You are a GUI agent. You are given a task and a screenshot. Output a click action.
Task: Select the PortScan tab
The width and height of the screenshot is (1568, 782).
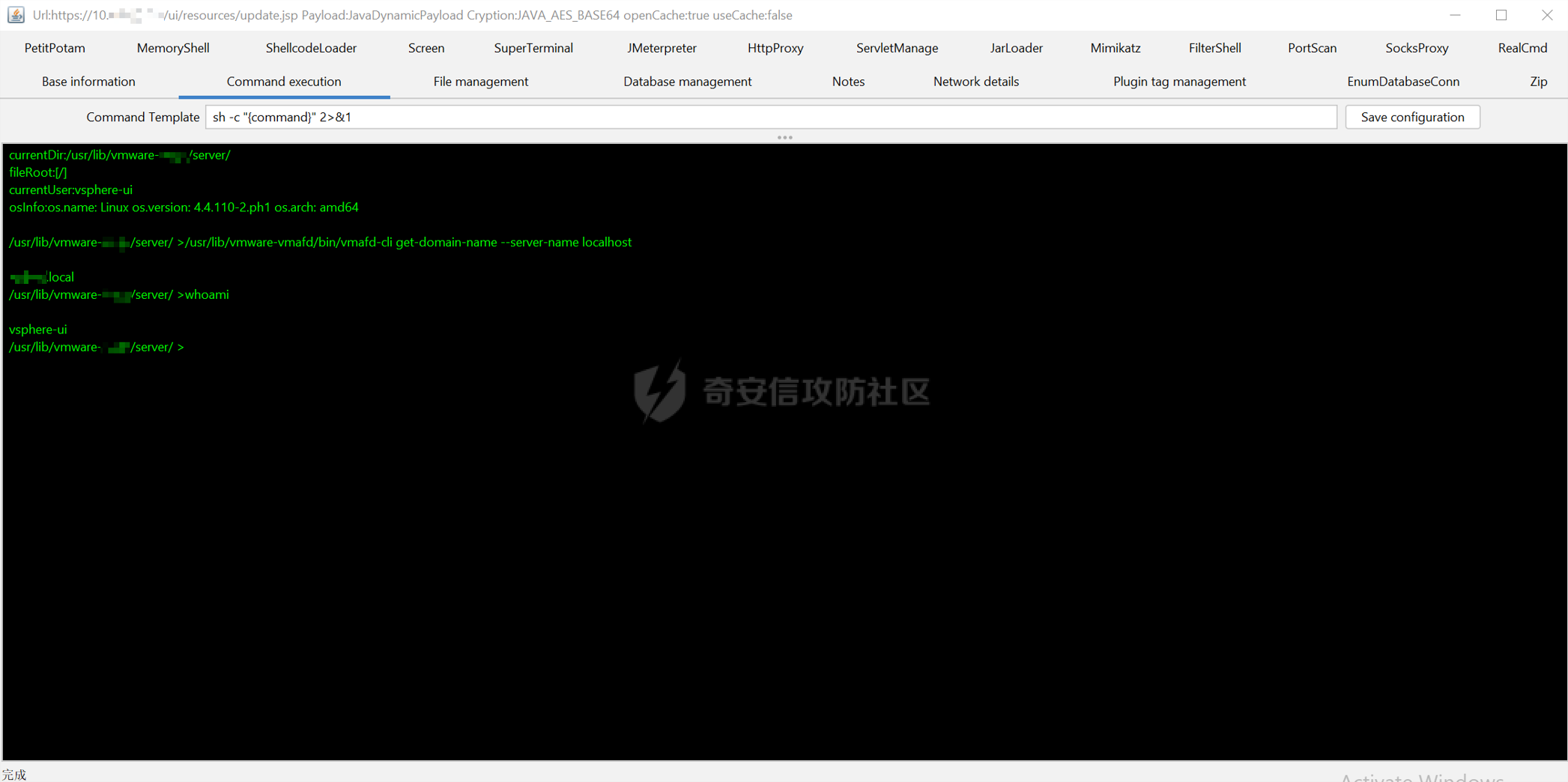(1312, 48)
